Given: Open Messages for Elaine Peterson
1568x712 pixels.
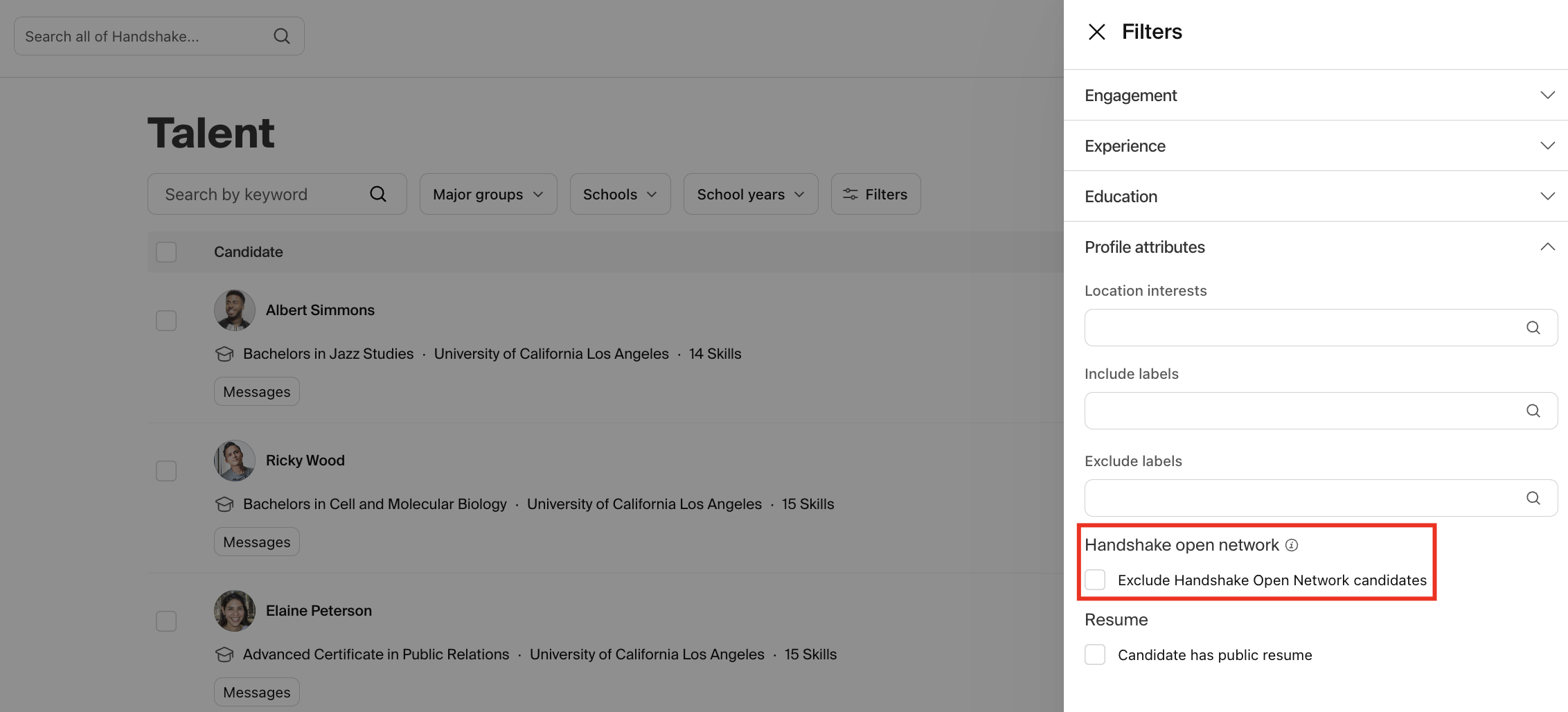Looking at the screenshot, I should (x=256, y=692).
